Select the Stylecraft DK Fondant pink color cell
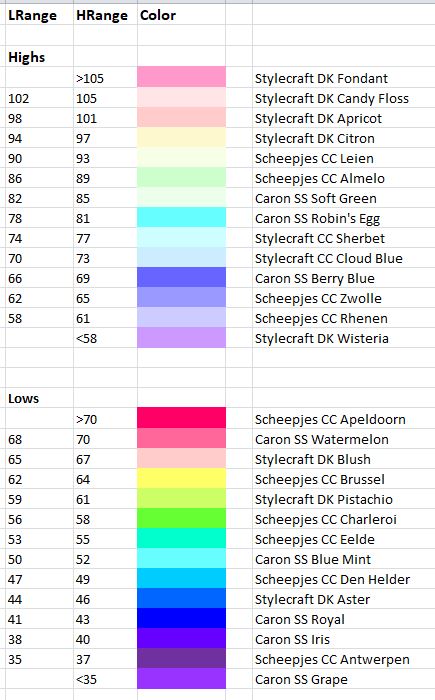435x700 pixels. (181, 77)
